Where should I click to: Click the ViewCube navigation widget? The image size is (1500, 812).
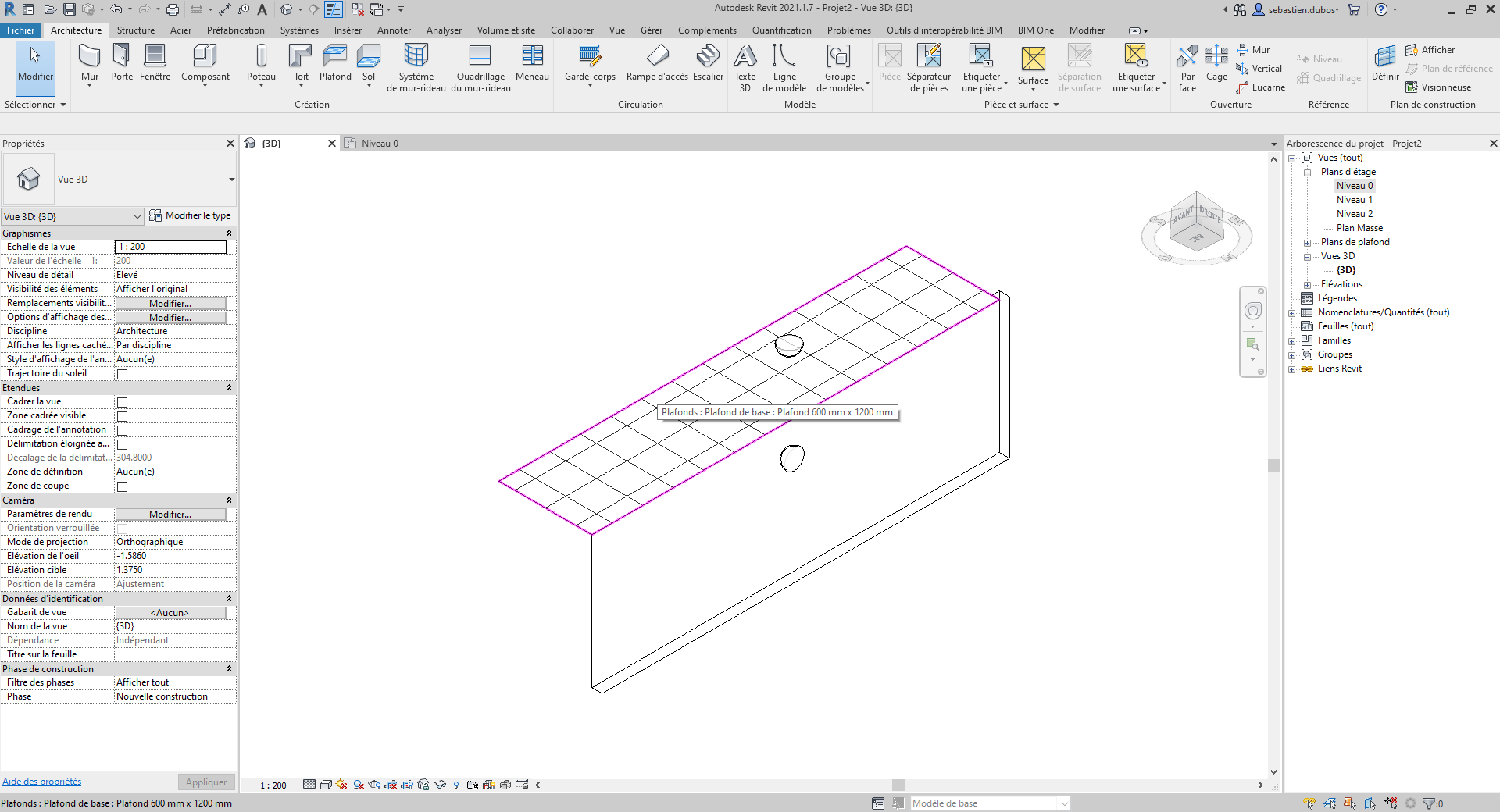pos(1196,227)
